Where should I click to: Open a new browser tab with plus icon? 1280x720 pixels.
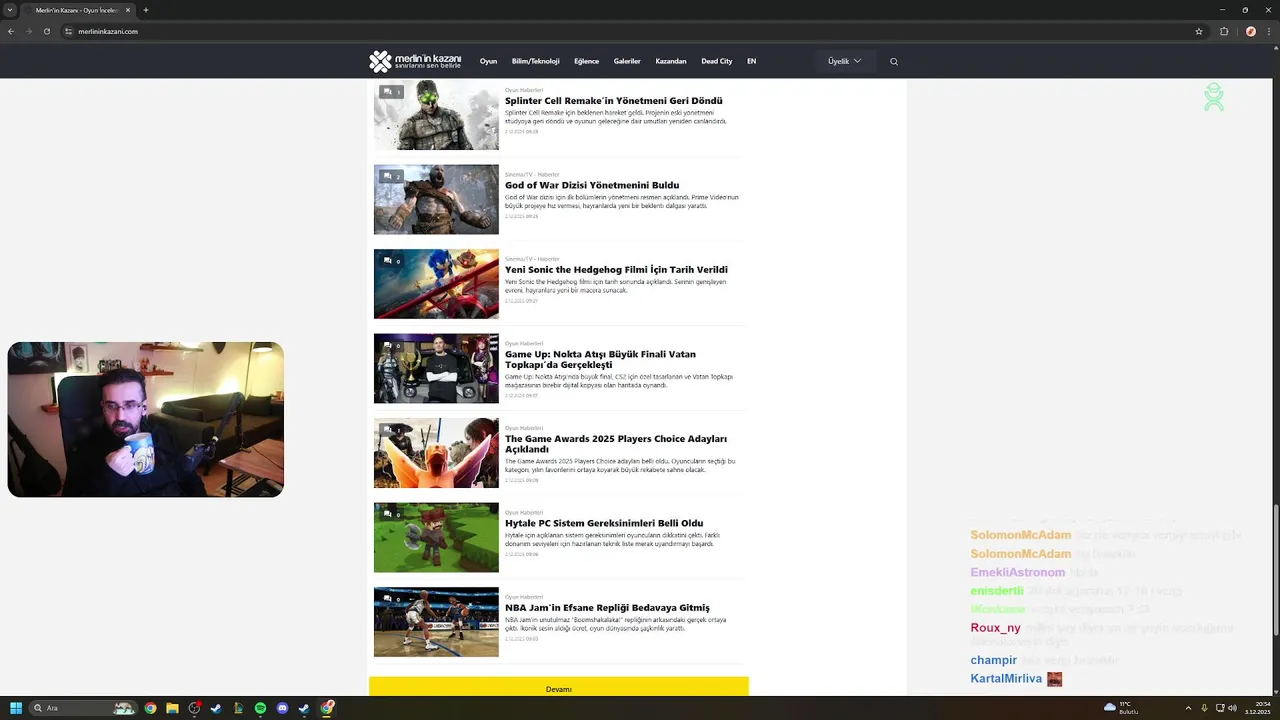[146, 10]
